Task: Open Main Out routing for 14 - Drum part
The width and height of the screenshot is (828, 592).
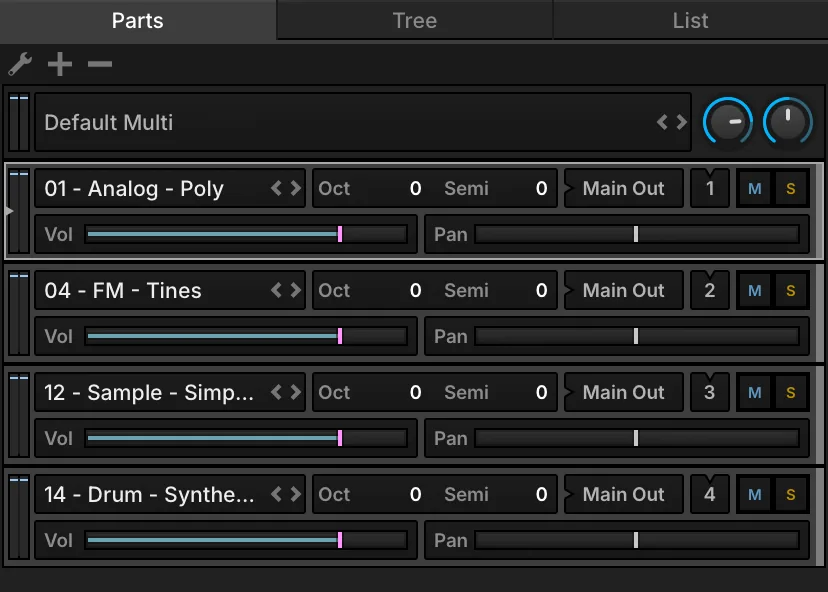Action: [x=624, y=495]
